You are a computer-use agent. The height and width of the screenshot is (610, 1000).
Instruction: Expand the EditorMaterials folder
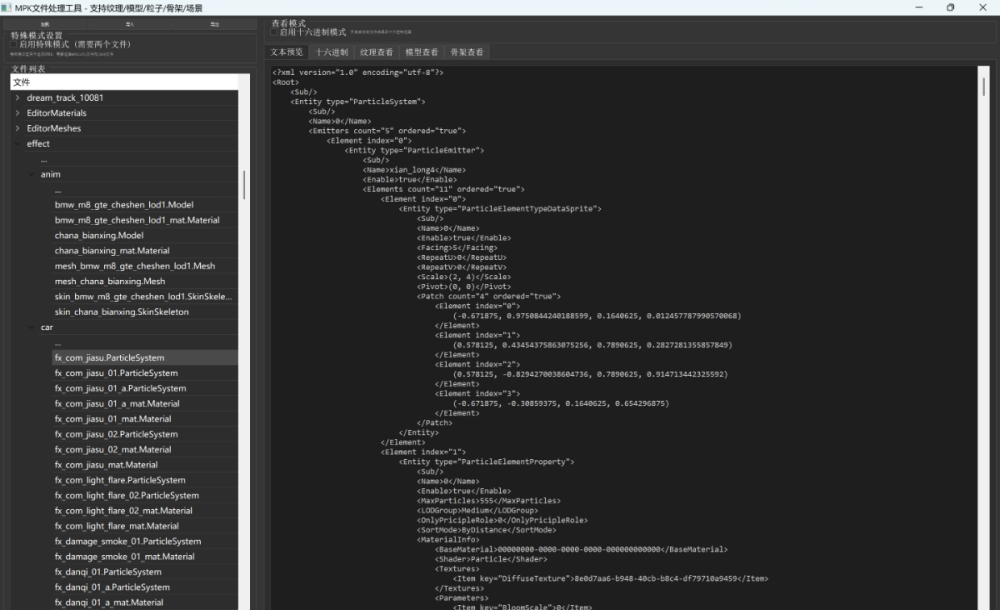[17, 113]
